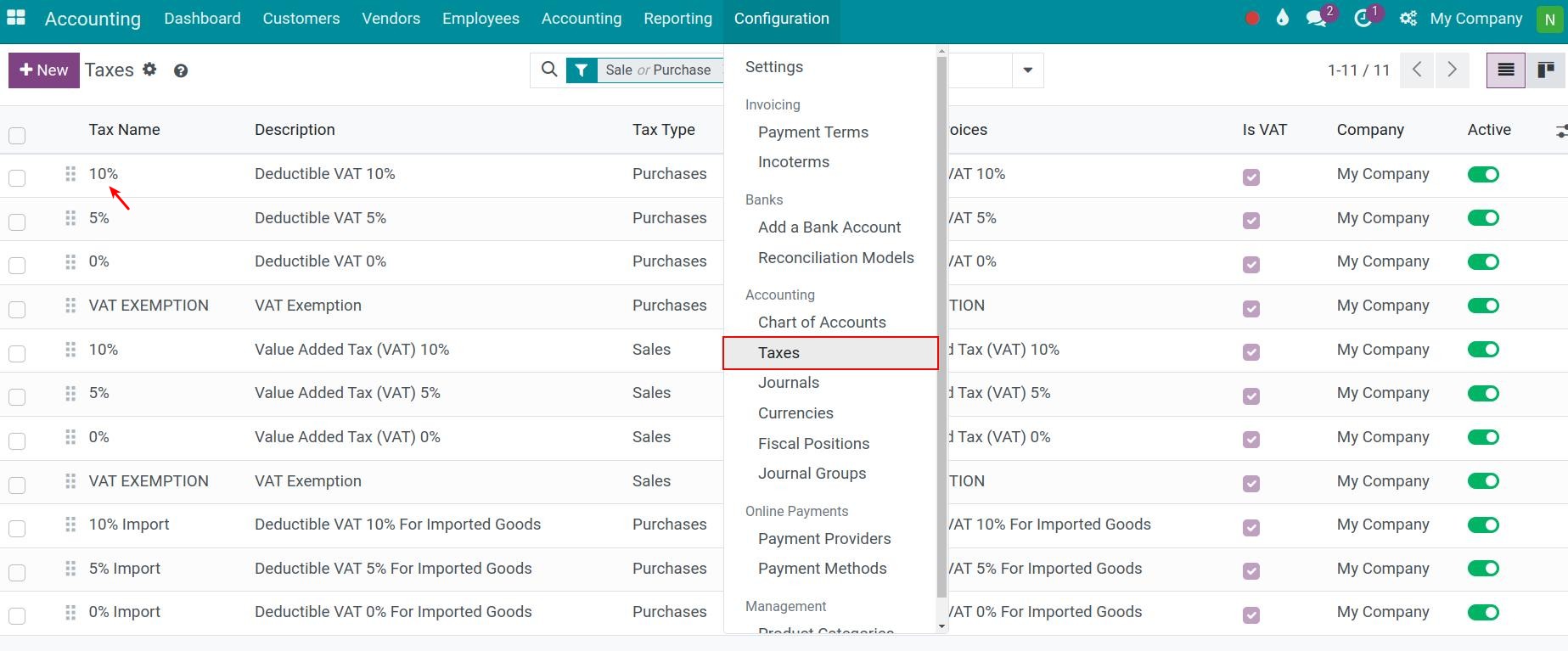
Task: Grab drag handle of 10% Import row
Action: click(x=70, y=525)
